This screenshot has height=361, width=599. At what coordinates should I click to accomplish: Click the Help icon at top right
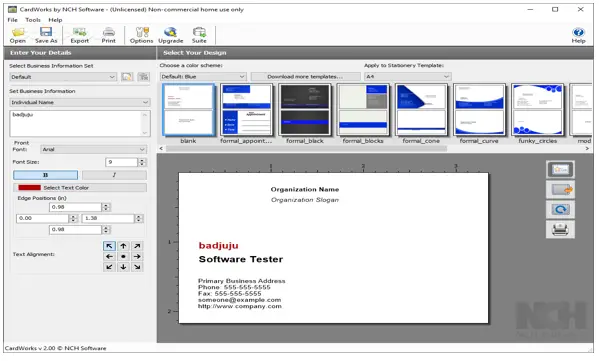(578, 35)
